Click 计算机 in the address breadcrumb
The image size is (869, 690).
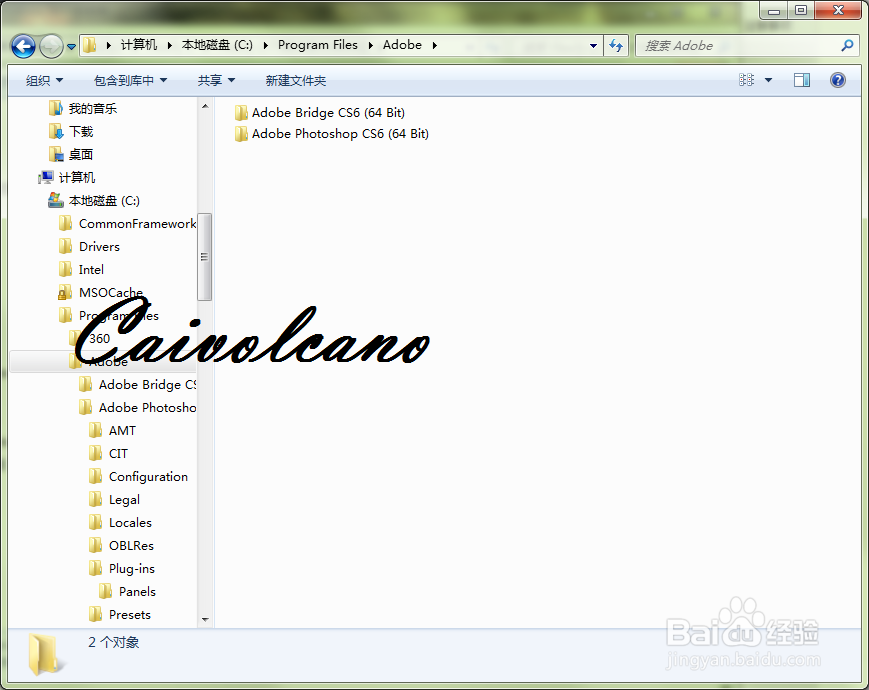[x=139, y=45]
